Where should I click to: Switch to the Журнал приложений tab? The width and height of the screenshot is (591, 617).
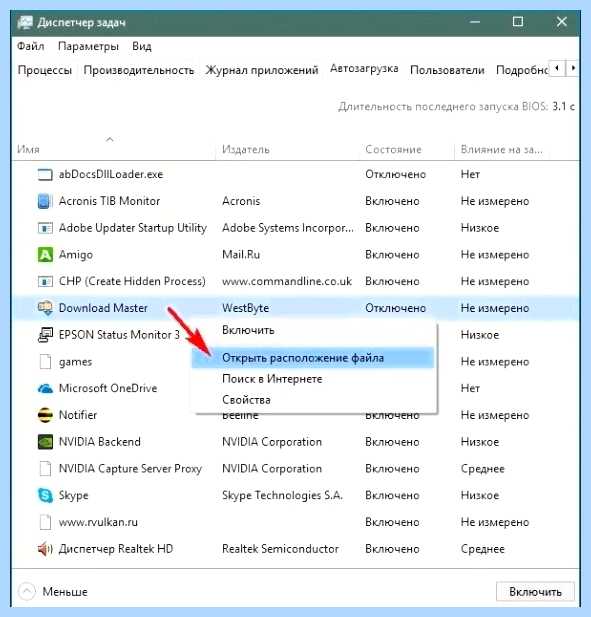(x=262, y=70)
